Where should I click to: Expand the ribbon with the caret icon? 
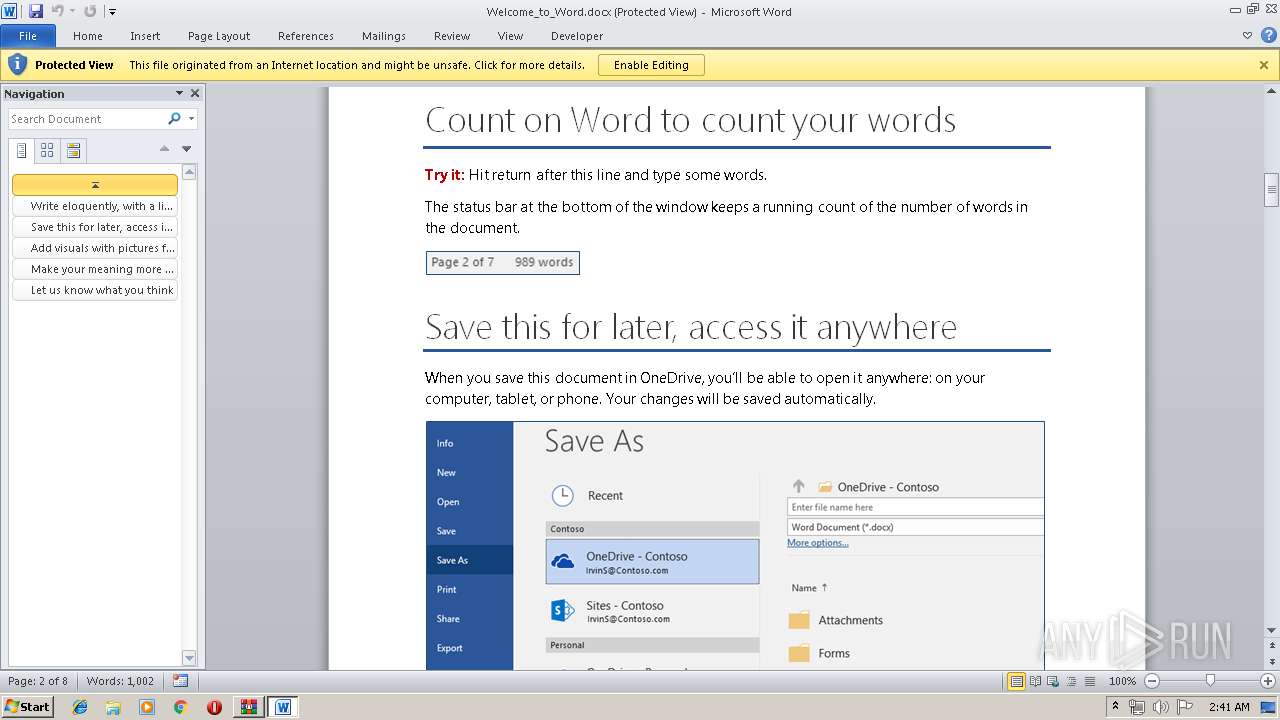1247,36
